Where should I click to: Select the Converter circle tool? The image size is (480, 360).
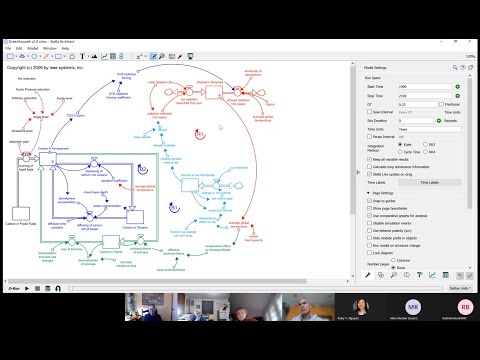(34, 56)
